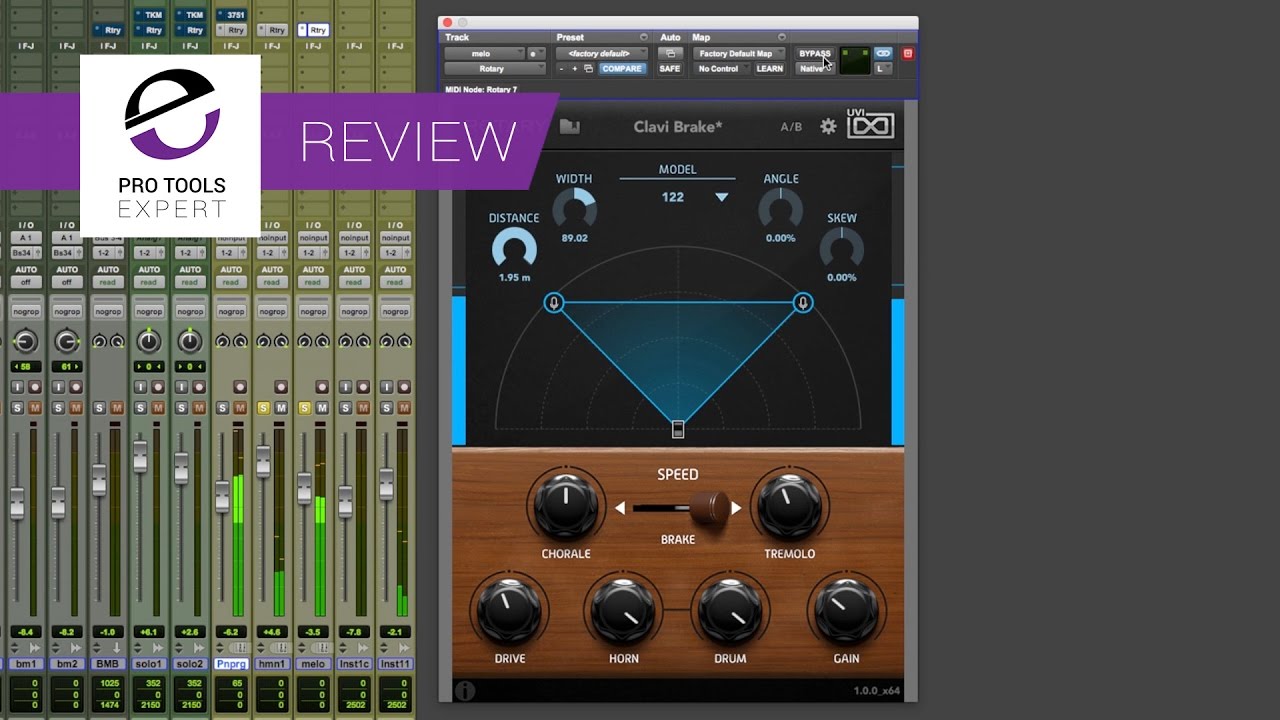Click the right speed arrow

pyautogui.click(x=737, y=508)
